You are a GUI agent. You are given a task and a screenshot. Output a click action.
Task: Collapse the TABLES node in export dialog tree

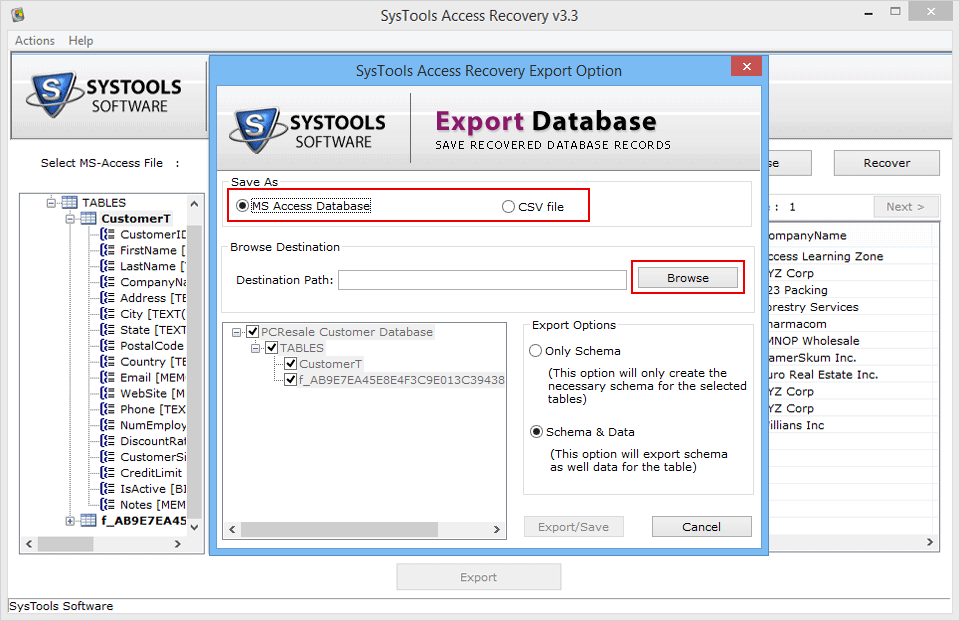tap(255, 348)
